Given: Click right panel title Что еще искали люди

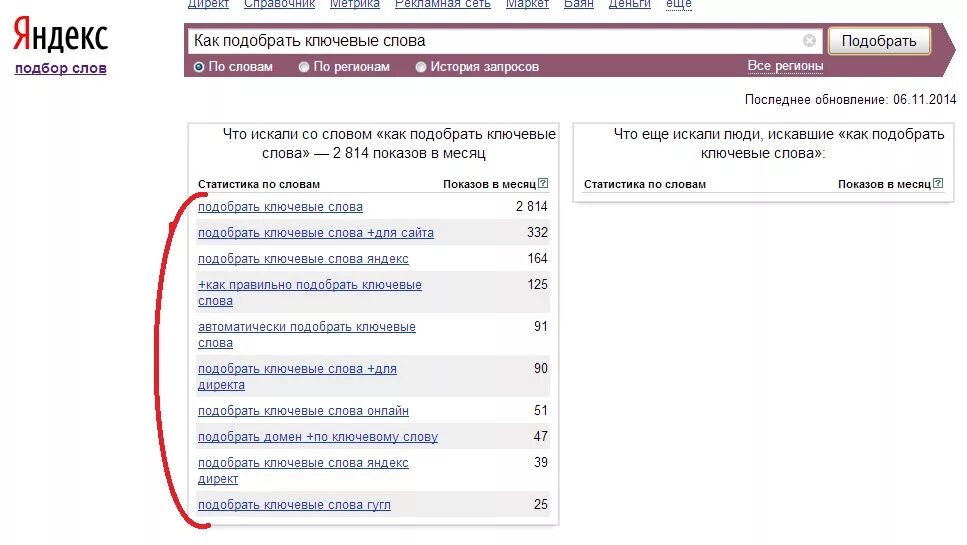Looking at the screenshot, I should (779, 143).
